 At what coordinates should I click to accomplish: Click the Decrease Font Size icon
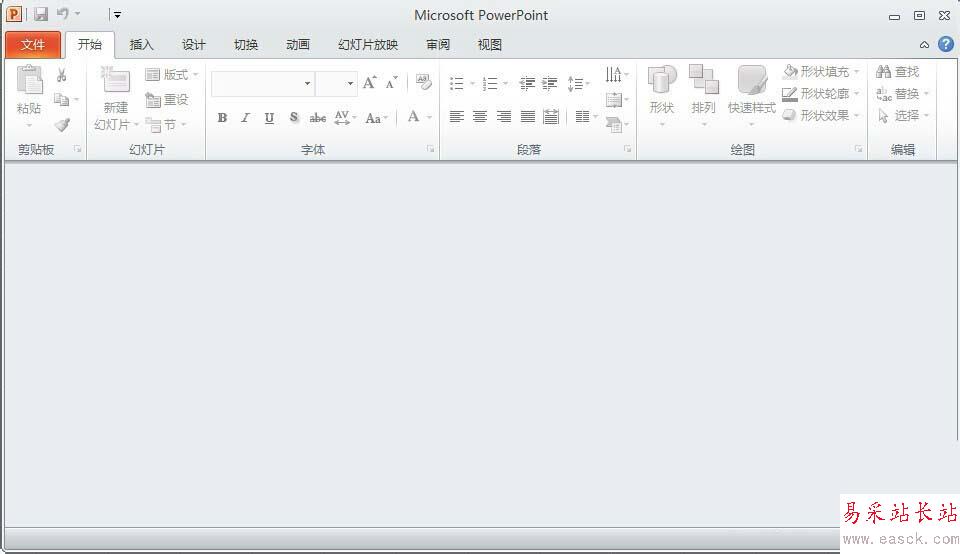click(391, 83)
